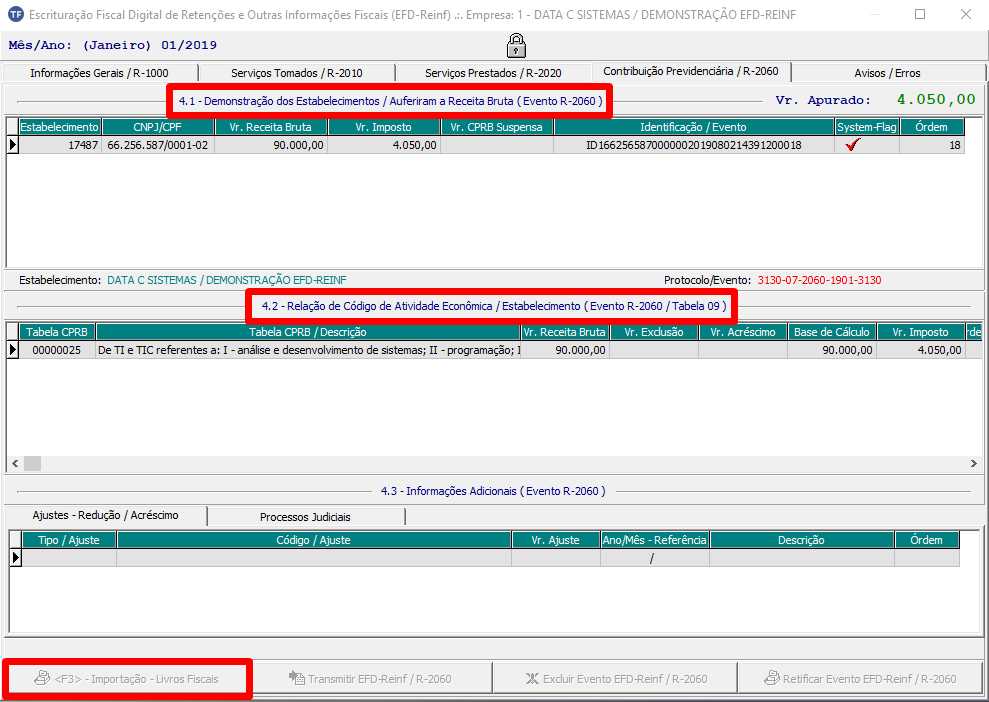
Task: Click Ano/Mês - Referência column header
Action: pos(655,540)
